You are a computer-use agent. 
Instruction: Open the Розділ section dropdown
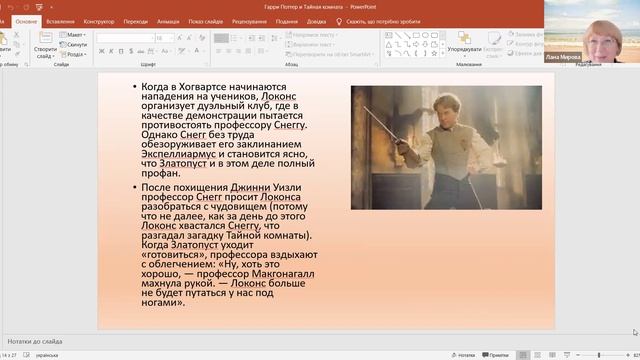tap(73, 54)
